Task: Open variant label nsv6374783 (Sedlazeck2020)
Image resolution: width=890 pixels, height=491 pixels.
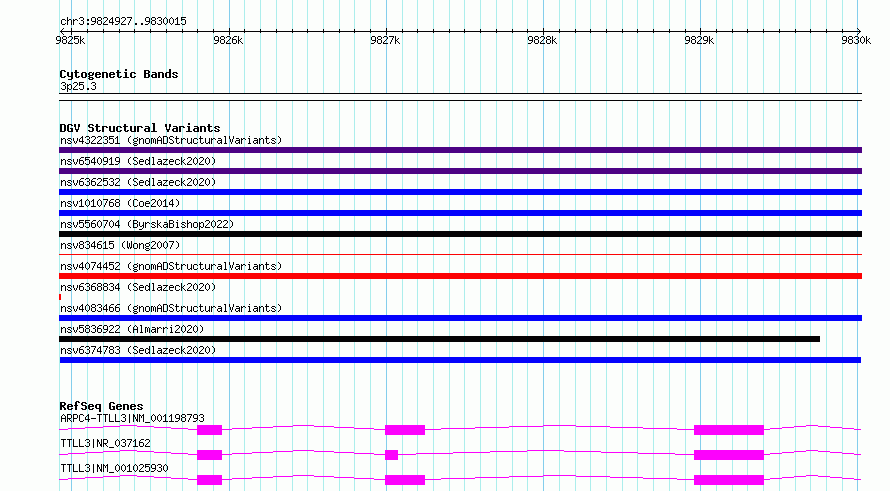Action: pos(138,350)
